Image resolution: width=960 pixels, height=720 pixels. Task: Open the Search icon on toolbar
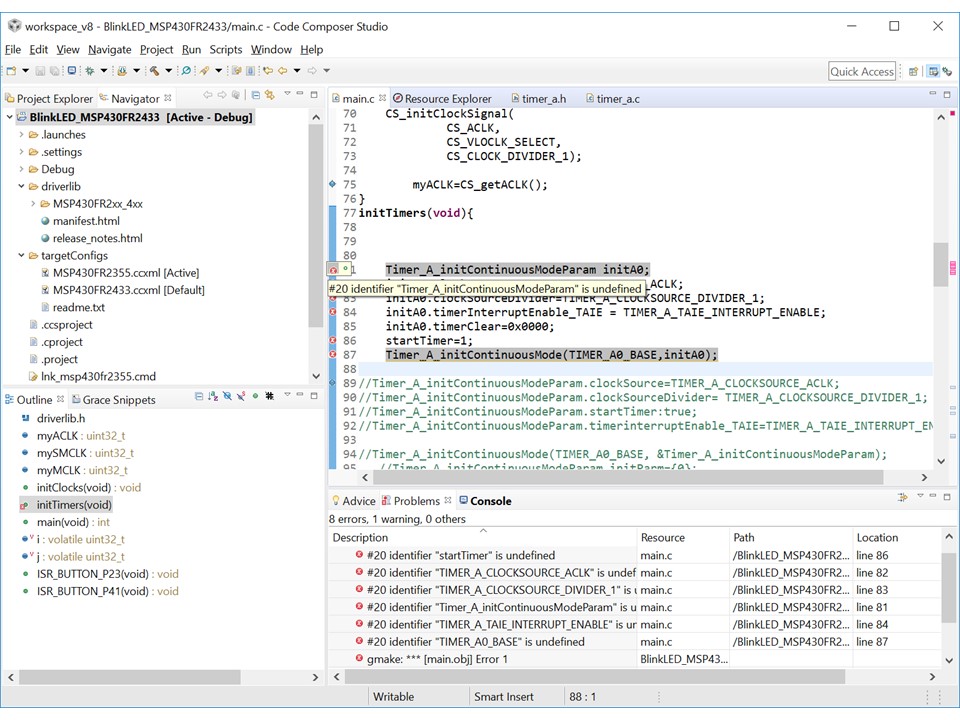click(x=185, y=71)
